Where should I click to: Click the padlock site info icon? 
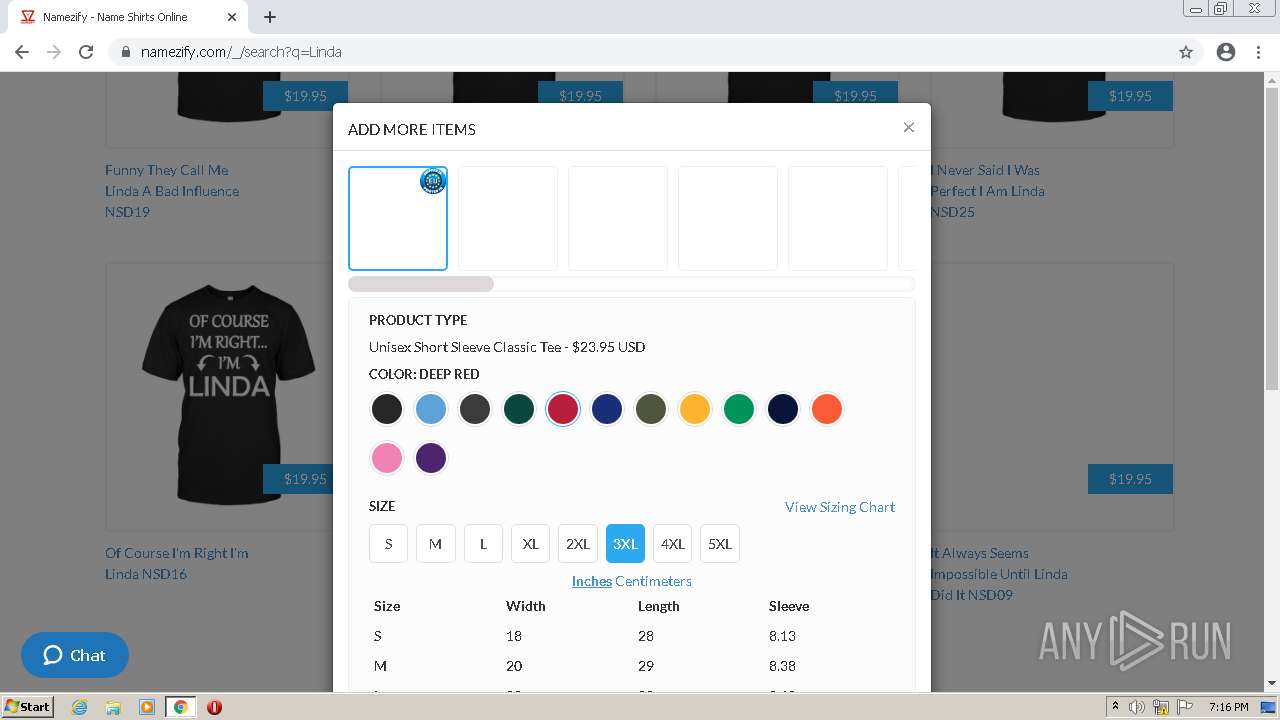click(x=125, y=52)
